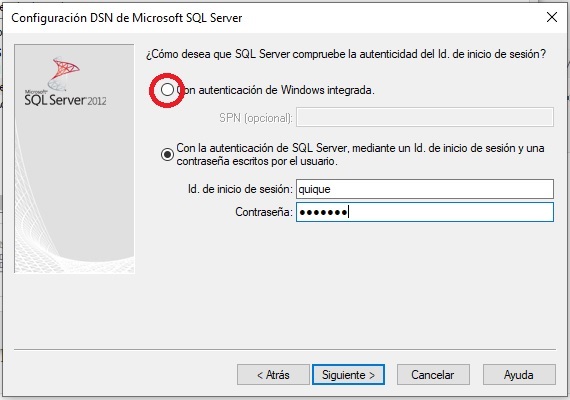Click the authentication question heading text
Image resolution: width=570 pixels, height=400 pixels.
[x=346, y=54]
